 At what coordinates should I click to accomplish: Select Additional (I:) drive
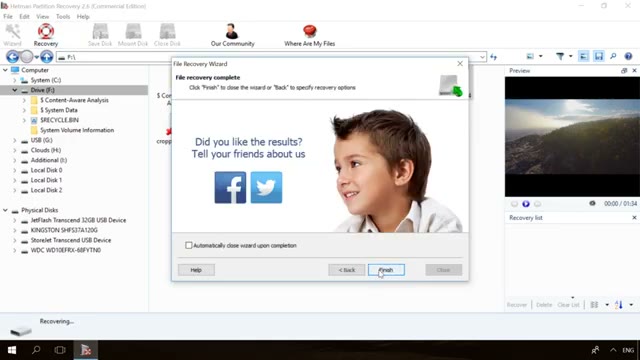point(49,160)
